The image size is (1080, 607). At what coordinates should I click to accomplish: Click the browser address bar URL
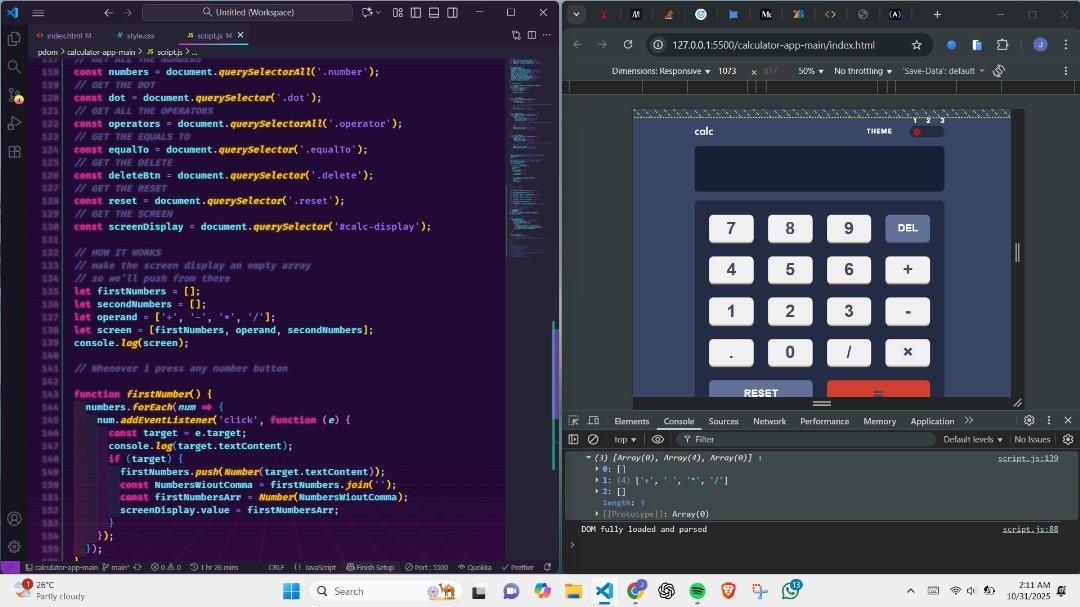773,45
